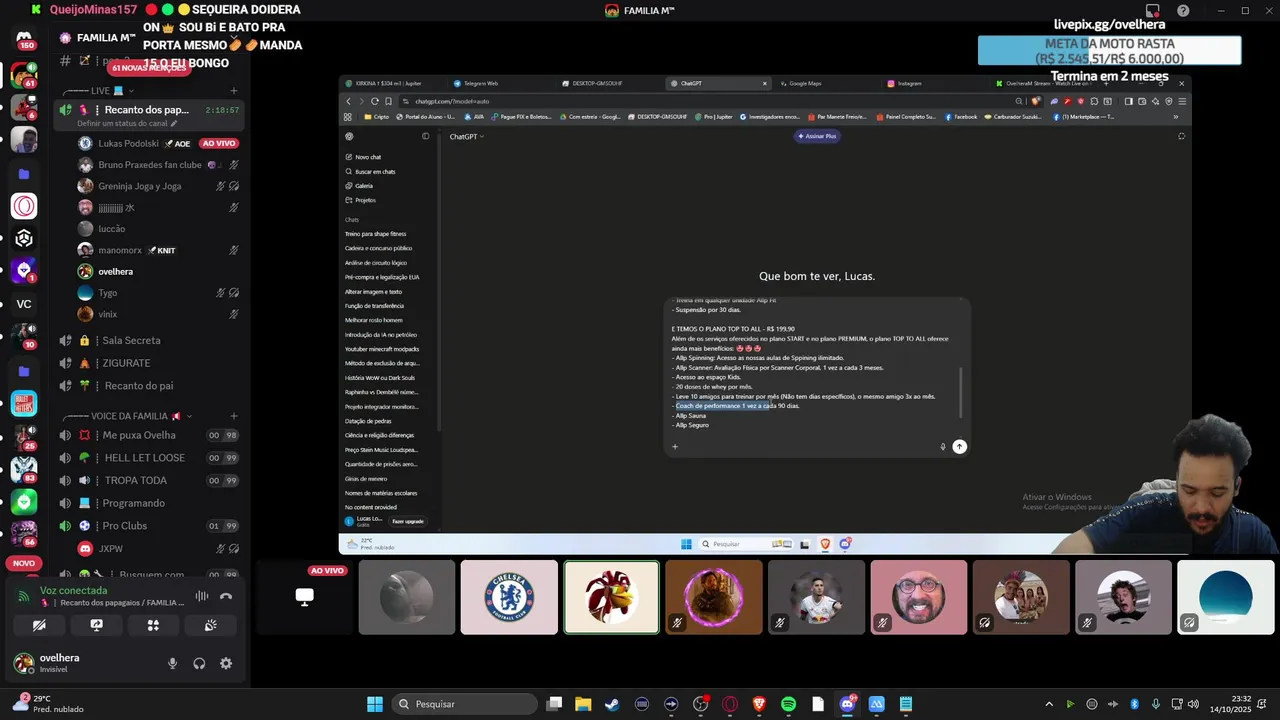Image resolution: width=1280 pixels, height=720 pixels.
Task: Select the AO VIVO stream tile
Action: coord(305,597)
